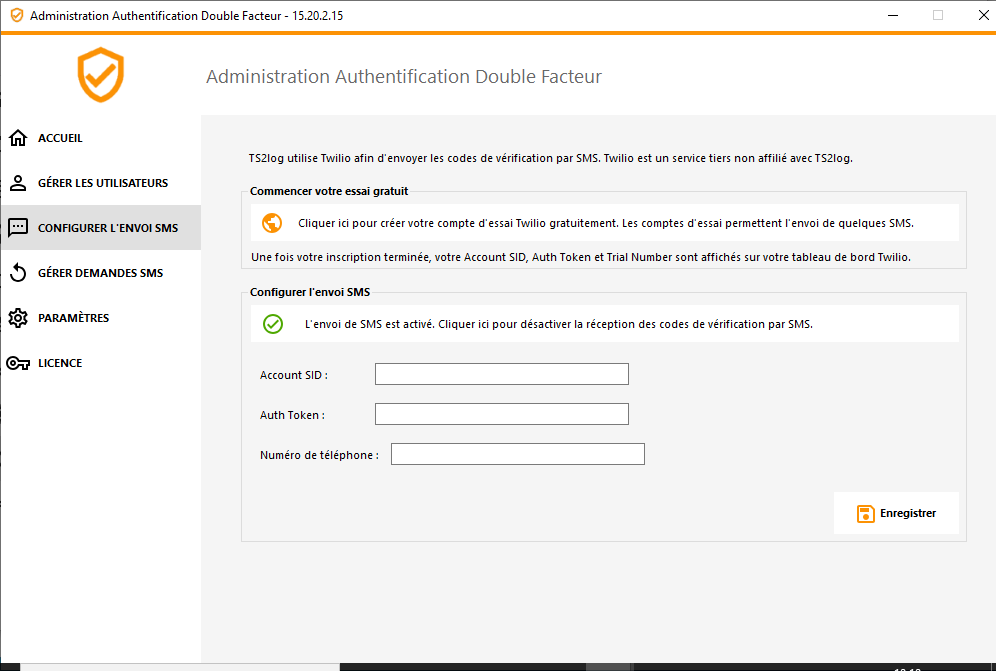996x671 pixels.
Task: Focus the Numéro de téléphone field
Action: pyautogui.click(x=518, y=454)
